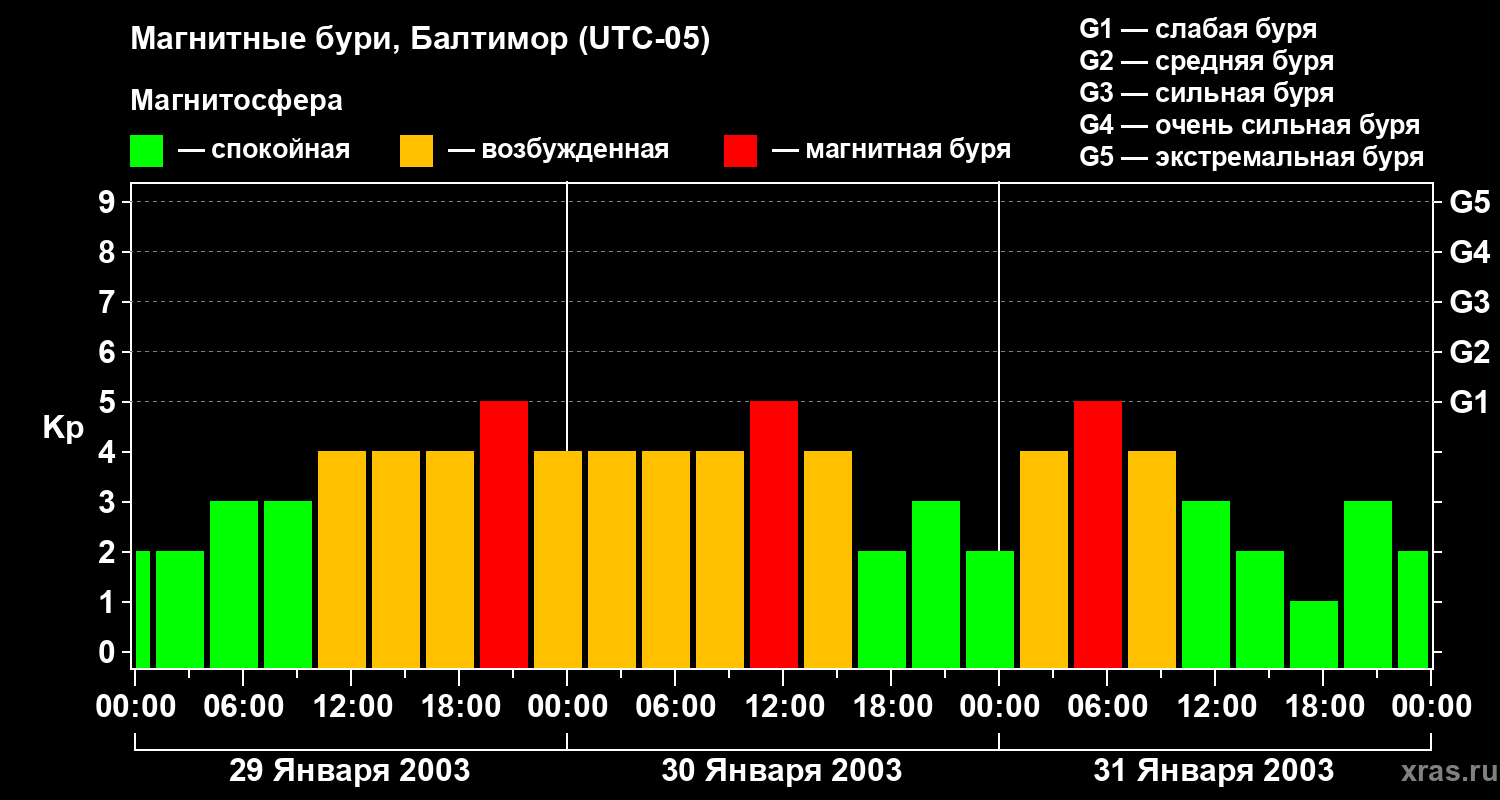Viewport: 1500px width, 800px height.
Task: Select the red Kp 5 bar on 30 Января
Action: click(774, 534)
